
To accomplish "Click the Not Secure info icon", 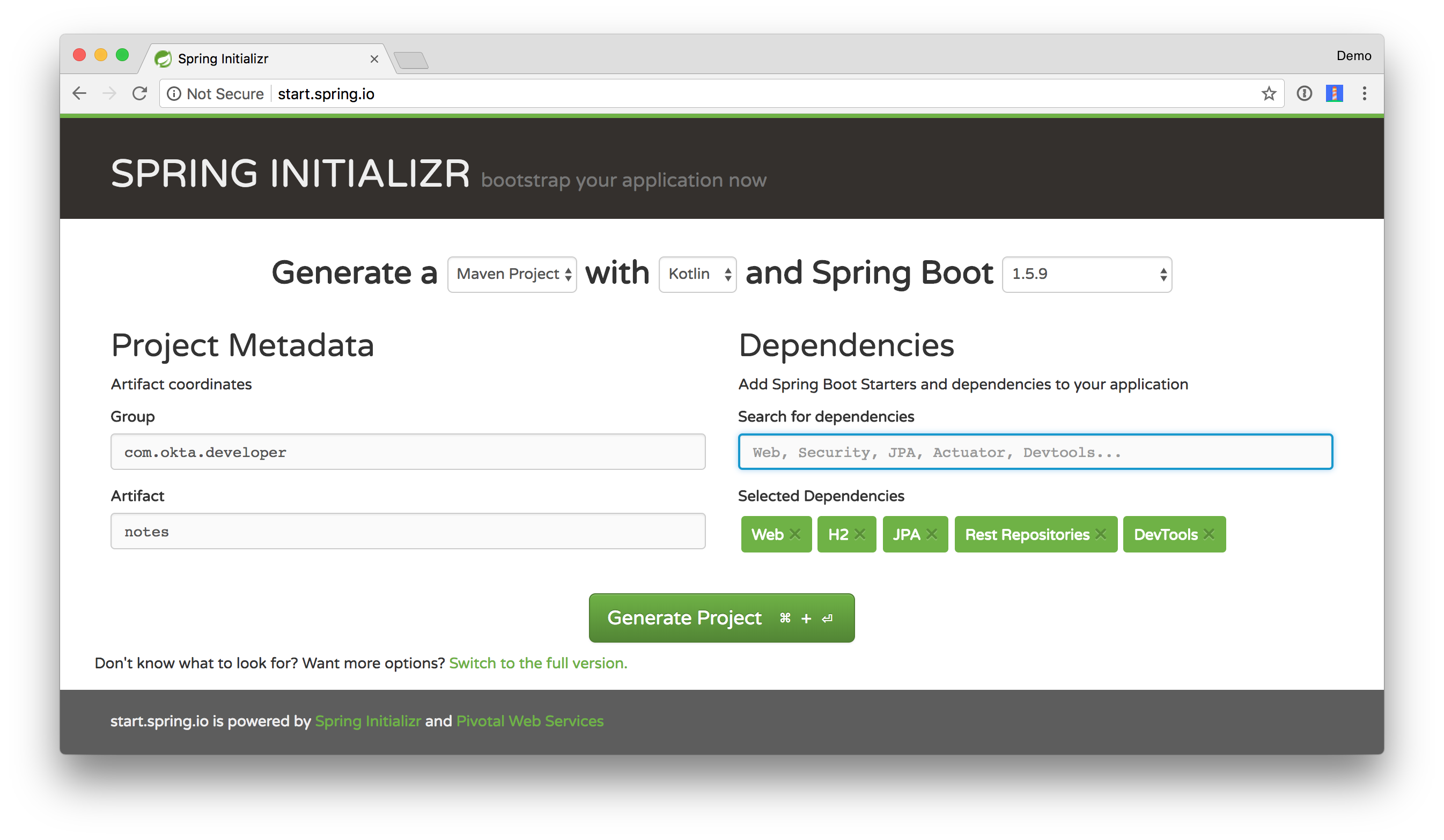I will [x=174, y=93].
